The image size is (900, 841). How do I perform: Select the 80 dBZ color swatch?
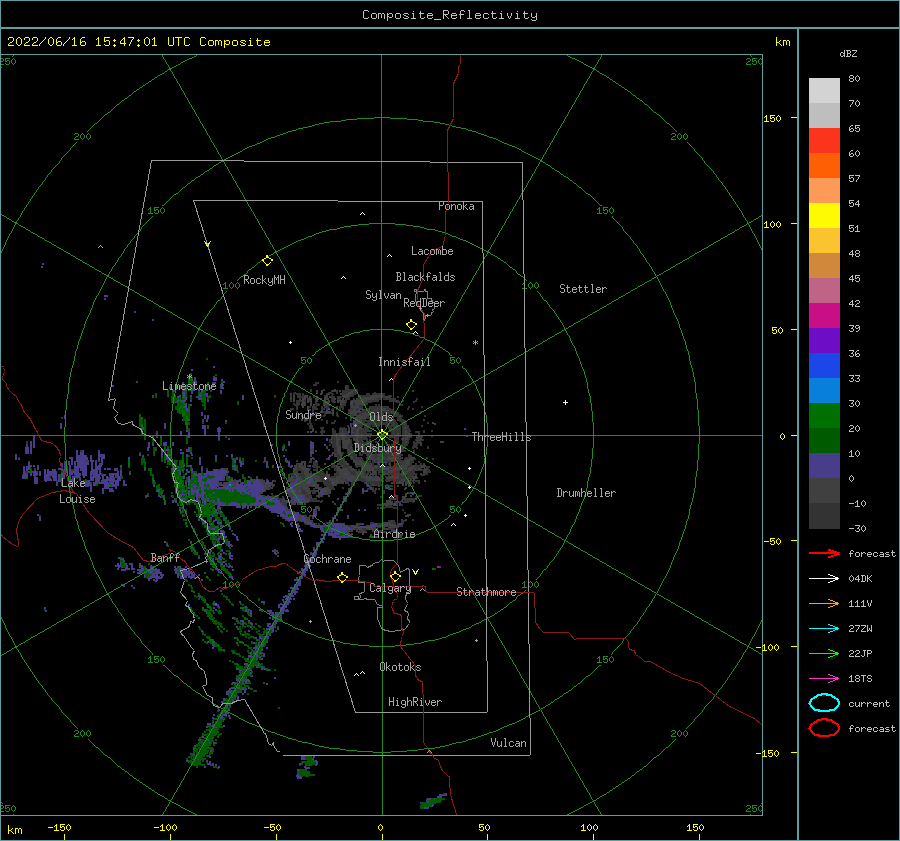(x=824, y=91)
